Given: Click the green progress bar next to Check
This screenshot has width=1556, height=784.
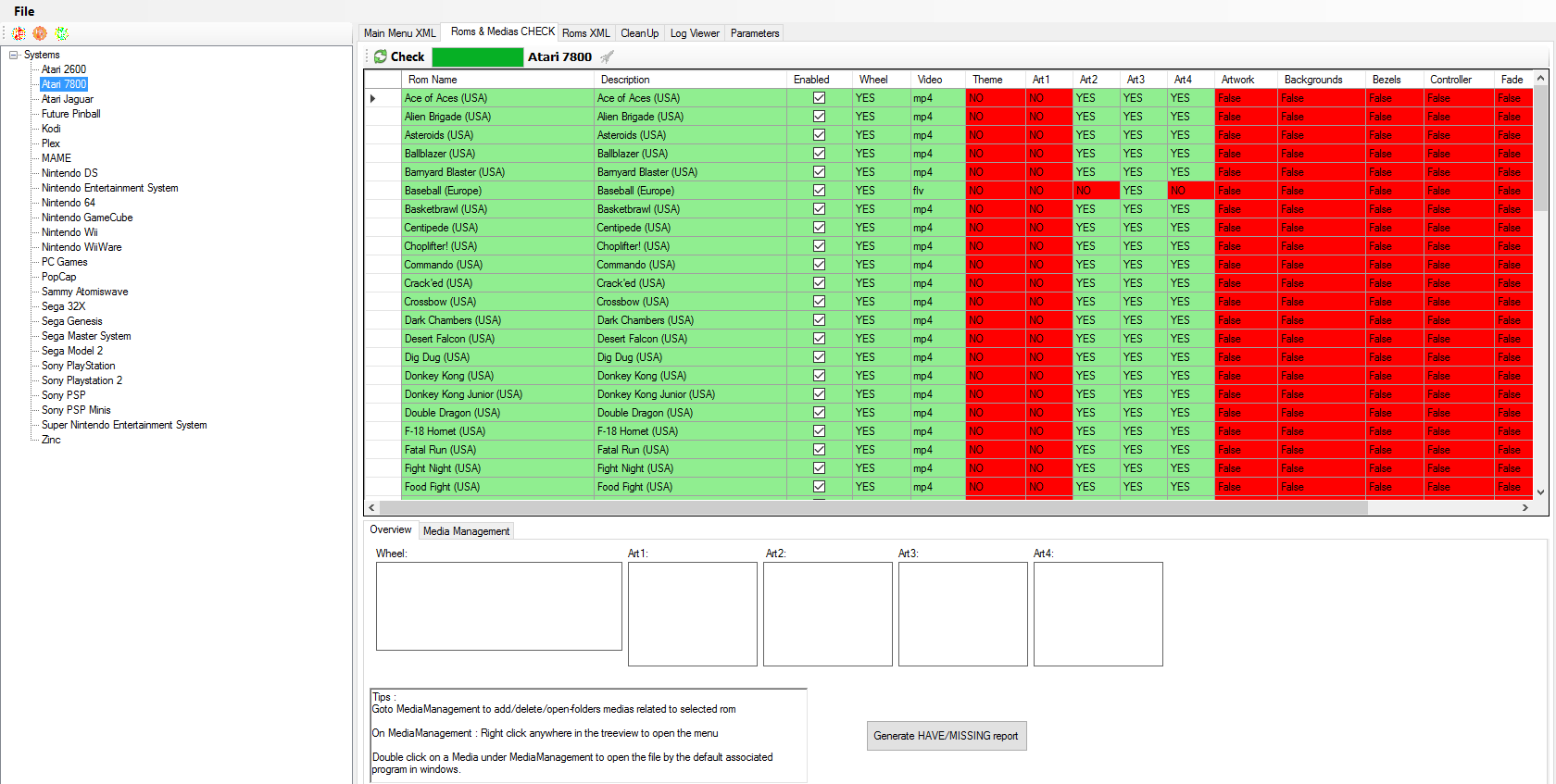Looking at the screenshot, I should click(x=477, y=56).
